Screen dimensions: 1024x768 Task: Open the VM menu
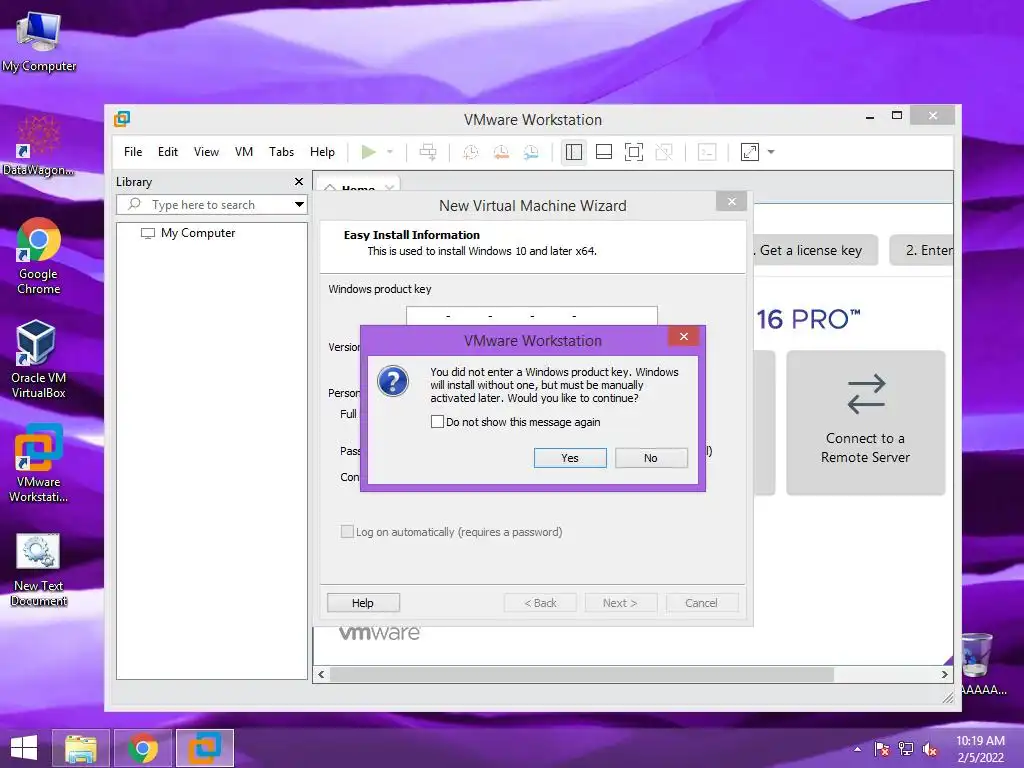[x=244, y=152]
